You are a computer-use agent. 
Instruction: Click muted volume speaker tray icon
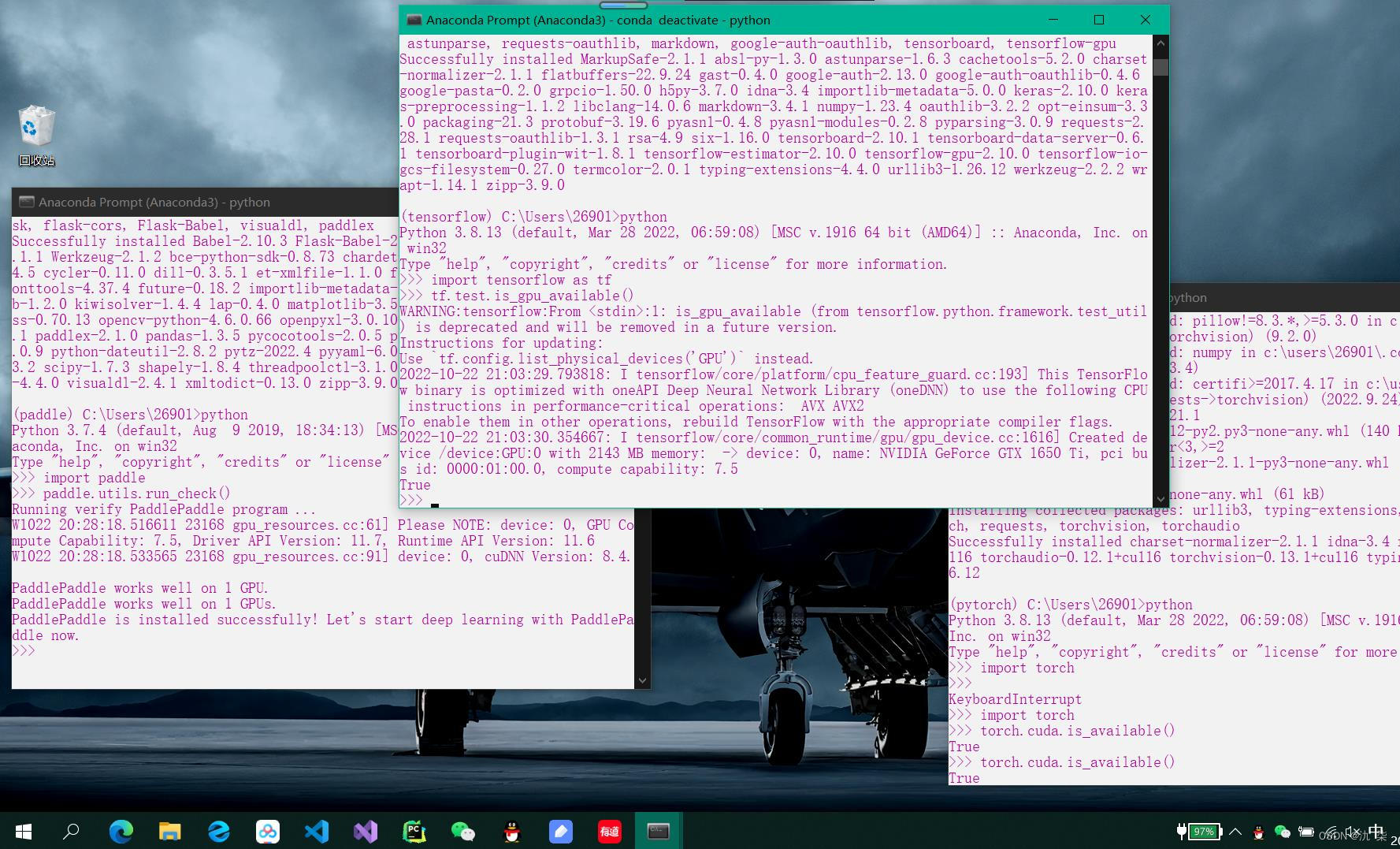1352,832
